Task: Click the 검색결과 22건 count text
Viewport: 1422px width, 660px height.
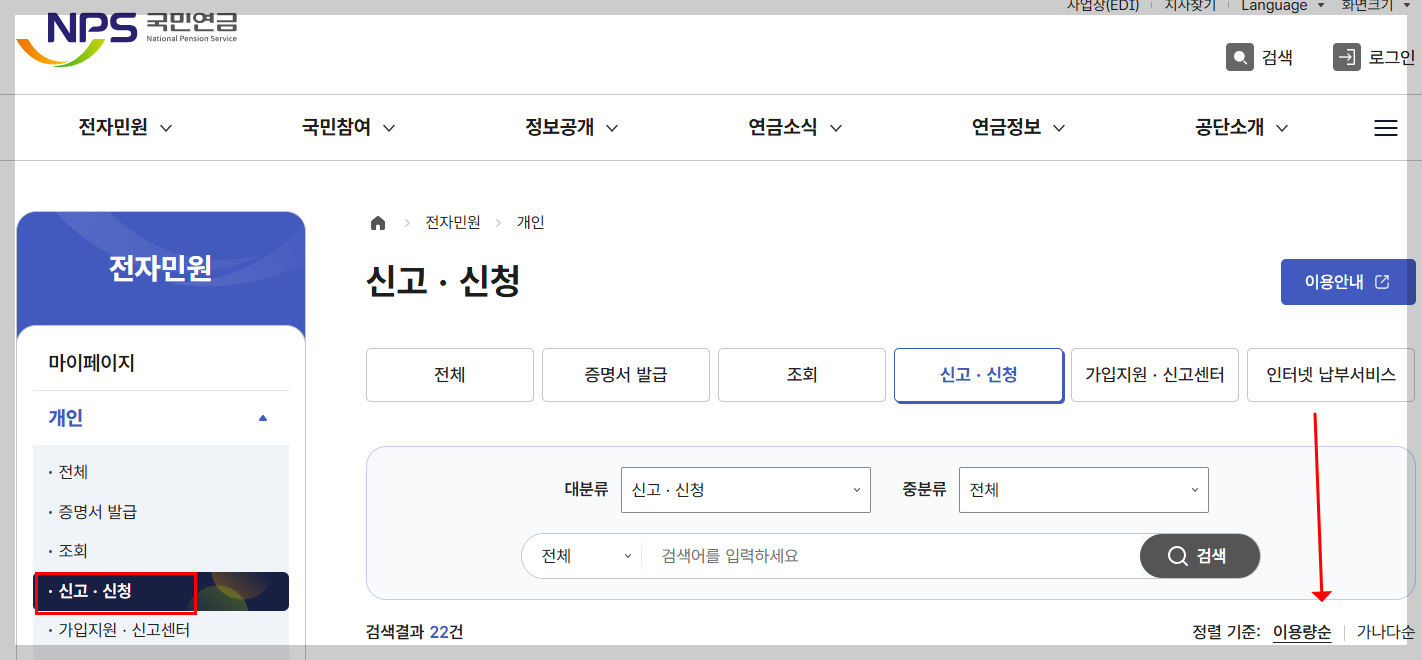Action: pyautogui.click(x=414, y=632)
